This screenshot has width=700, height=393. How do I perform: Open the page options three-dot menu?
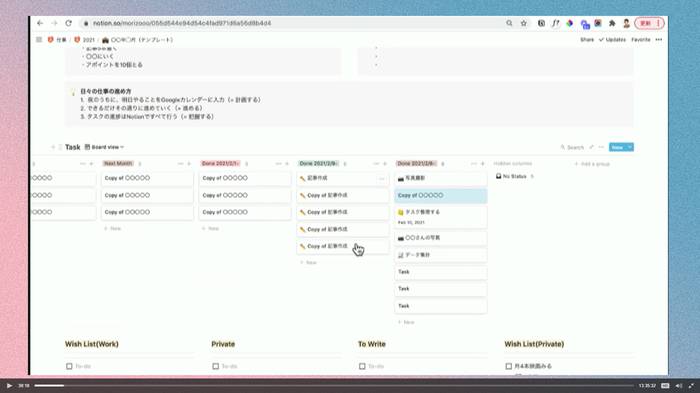pos(659,40)
